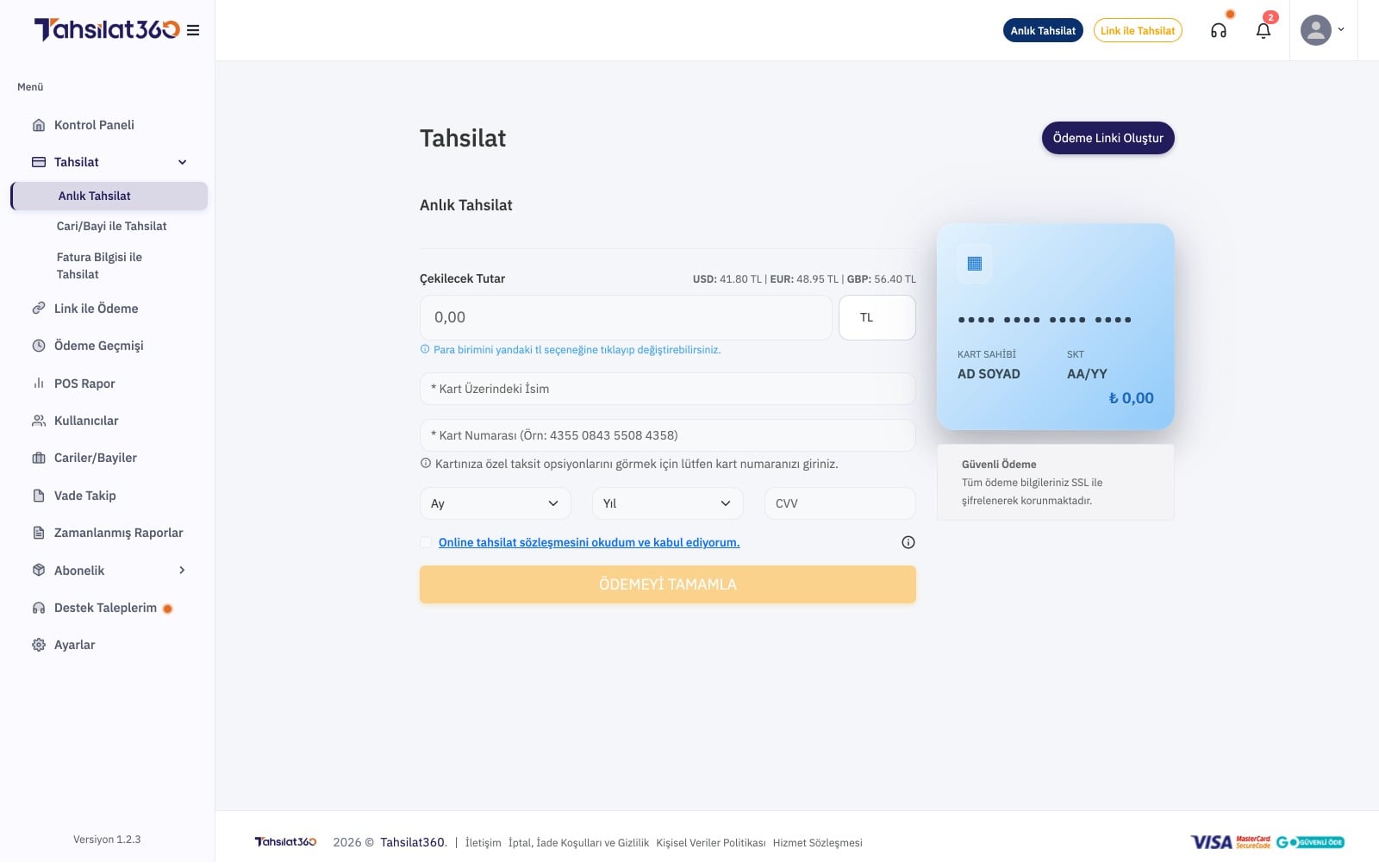Image resolution: width=1379 pixels, height=868 pixels.
Task: Click the top bar Anlık Tahsilat button
Action: pyautogui.click(x=1043, y=30)
